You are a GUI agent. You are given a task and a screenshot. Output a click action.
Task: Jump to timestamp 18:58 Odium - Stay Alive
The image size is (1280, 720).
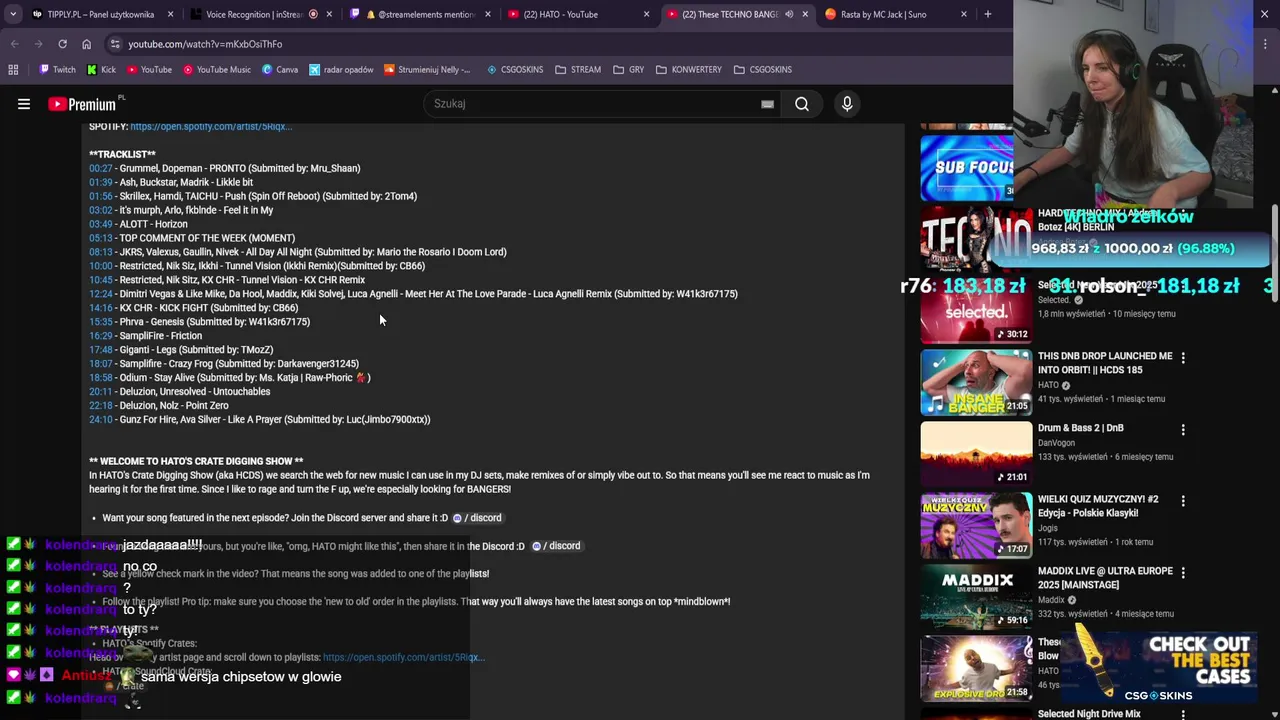pyautogui.click(x=100, y=378)
